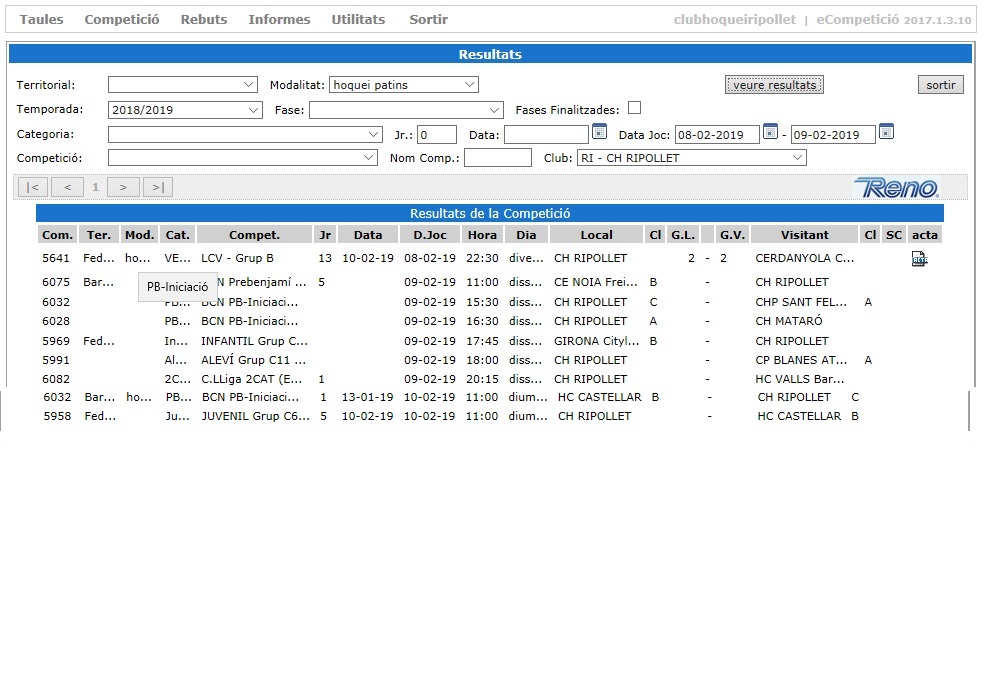Click the Nom Comp. input field
The image size is (1000, 674).
click(497, 158)
